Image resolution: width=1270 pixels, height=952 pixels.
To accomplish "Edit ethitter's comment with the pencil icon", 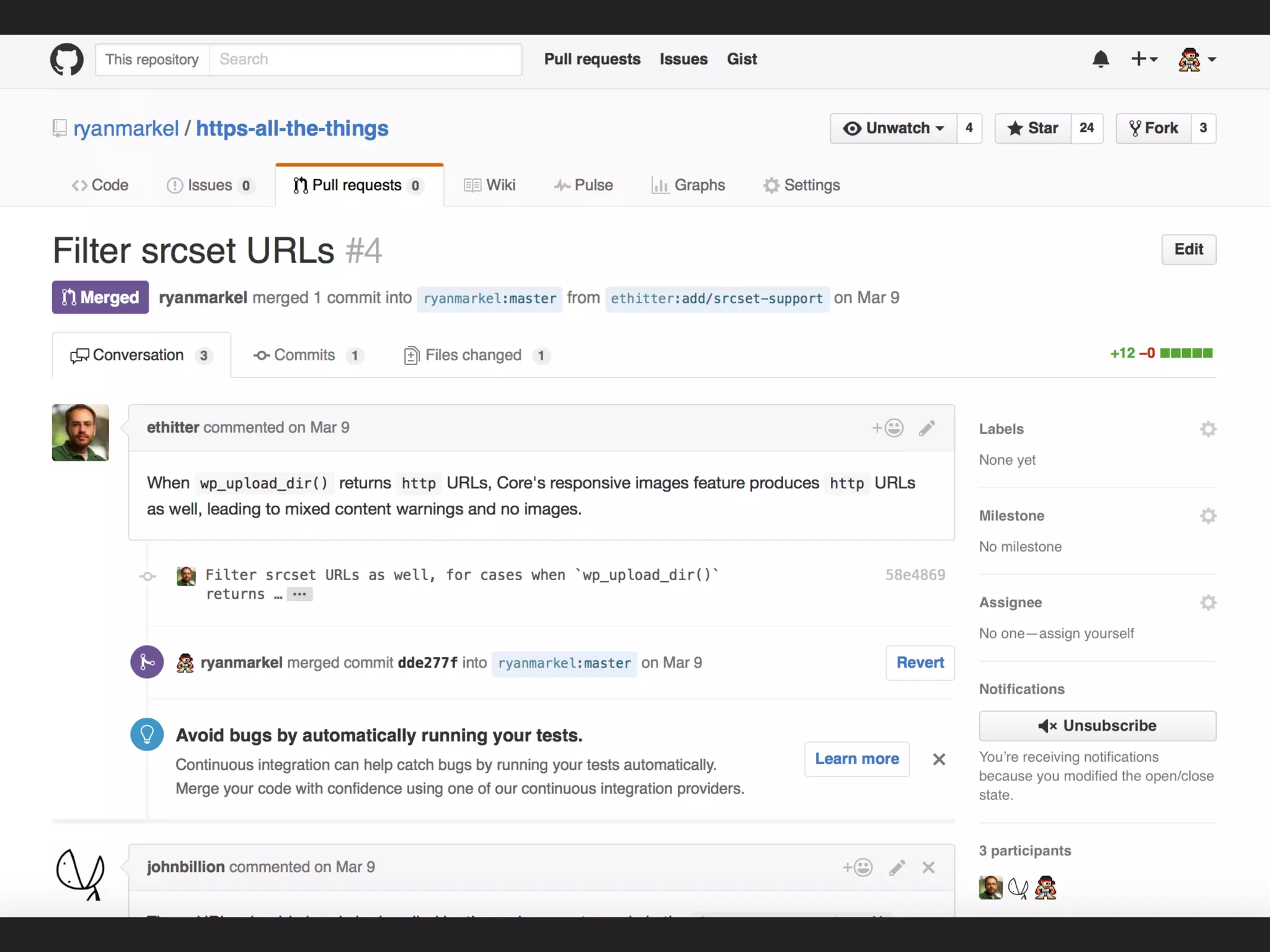I will pos(927,428).
